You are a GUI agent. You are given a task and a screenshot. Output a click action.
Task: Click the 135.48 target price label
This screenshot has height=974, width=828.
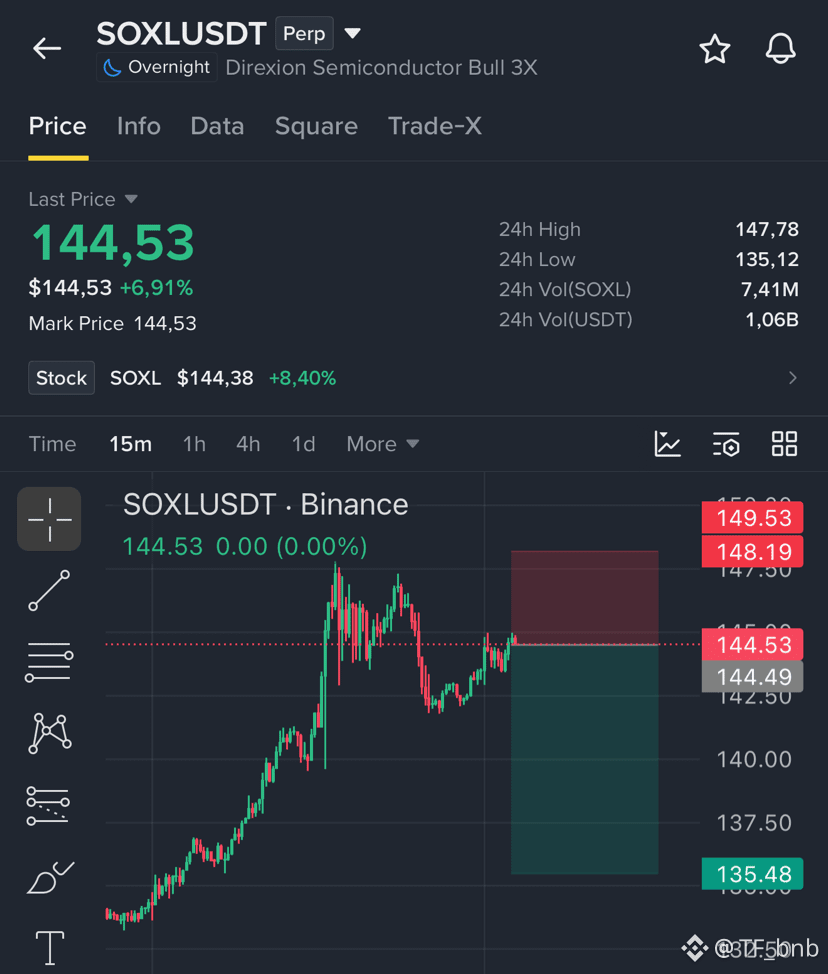click(x=752, y=874)
